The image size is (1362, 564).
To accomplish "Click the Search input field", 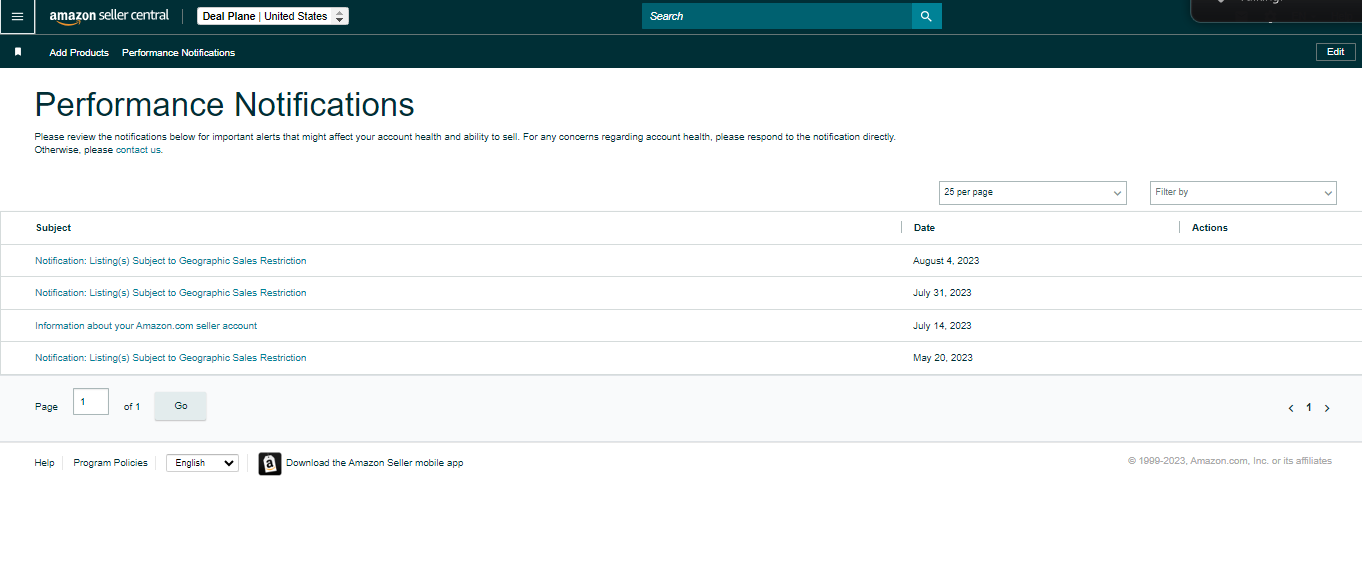I will point(777,16).
